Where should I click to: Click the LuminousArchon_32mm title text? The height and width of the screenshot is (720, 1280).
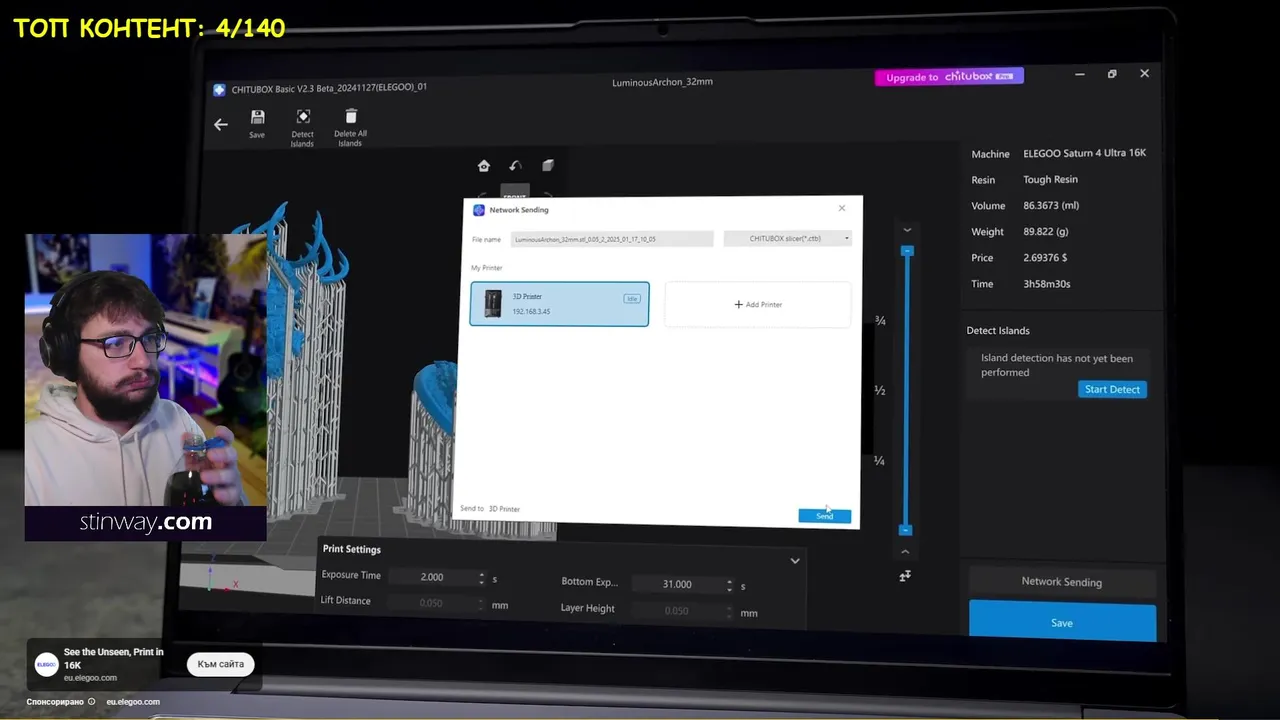pyautogui.click(x=662, y=82)
